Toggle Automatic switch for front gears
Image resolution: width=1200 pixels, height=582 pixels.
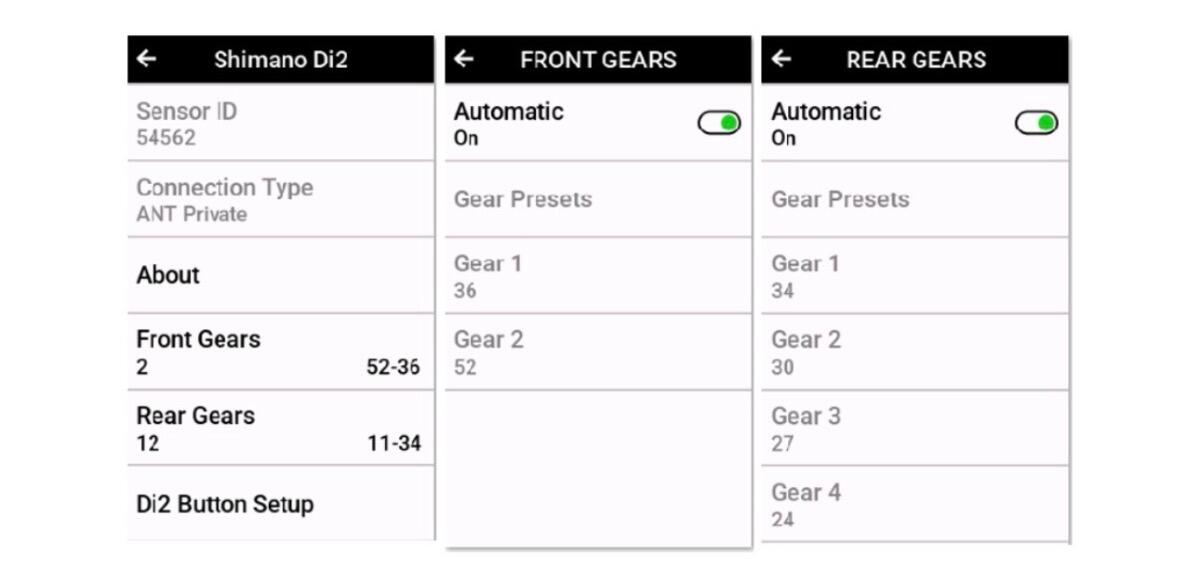click(x=719, y=123)
